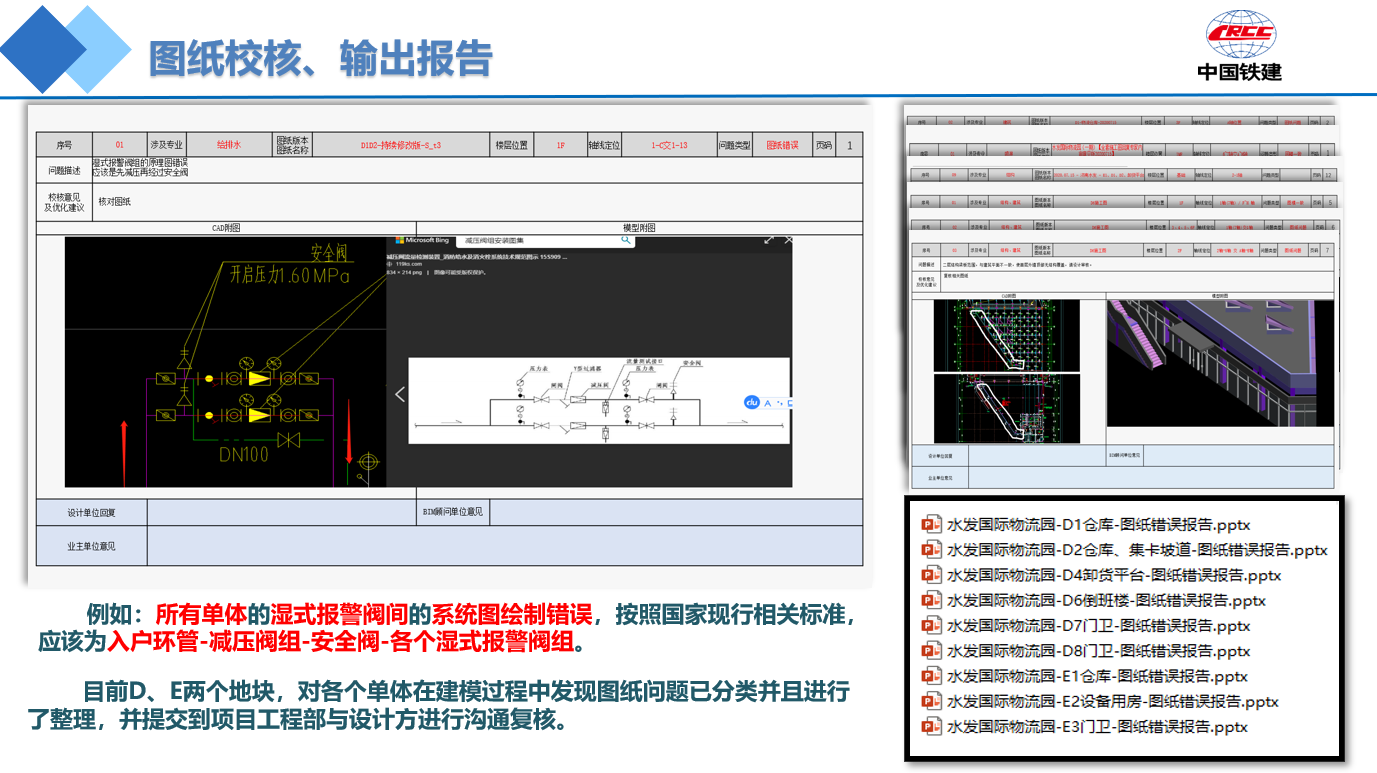
Task: Open file 水发国际物流园-D6倒班楼-图纸错误报告.pptx
Action: (1106, 600)
